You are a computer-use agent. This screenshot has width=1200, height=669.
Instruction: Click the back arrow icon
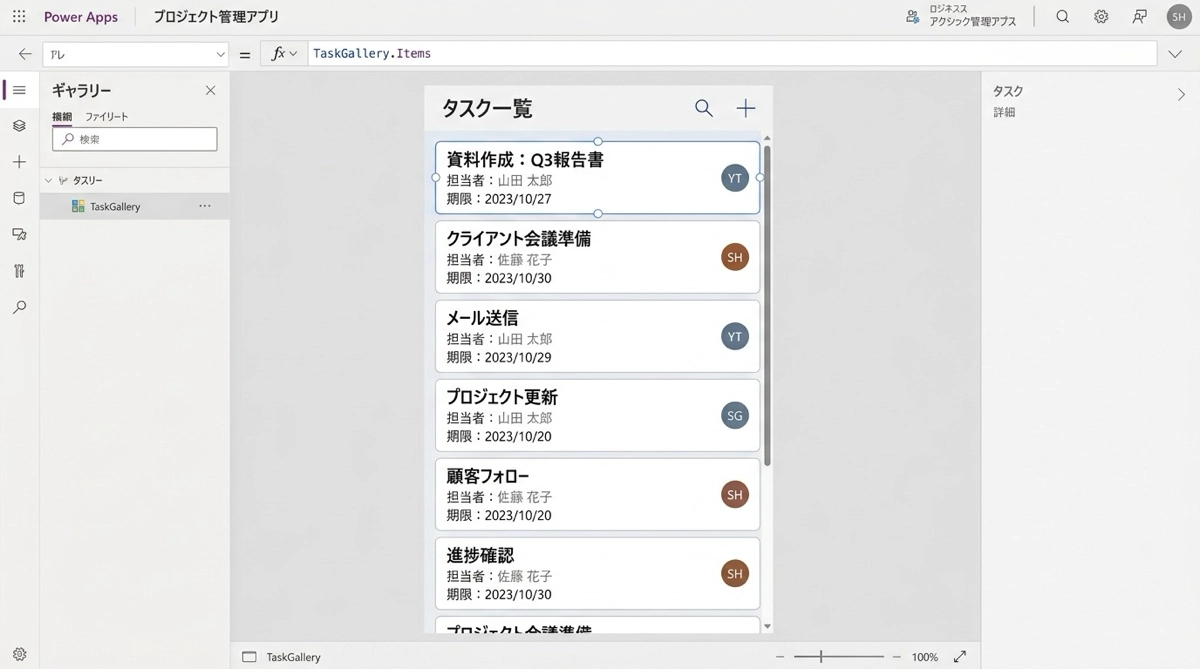[x=25, y=54]
